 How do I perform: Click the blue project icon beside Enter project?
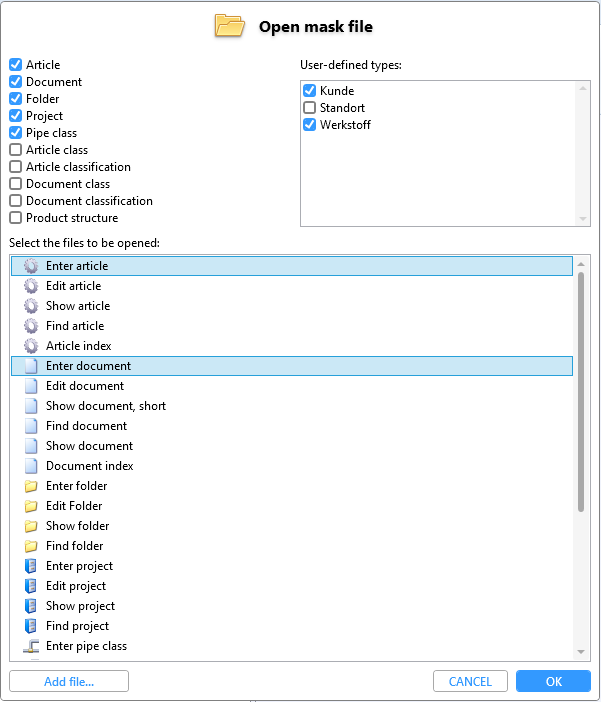pyautogui.click(x=31, y=566)
